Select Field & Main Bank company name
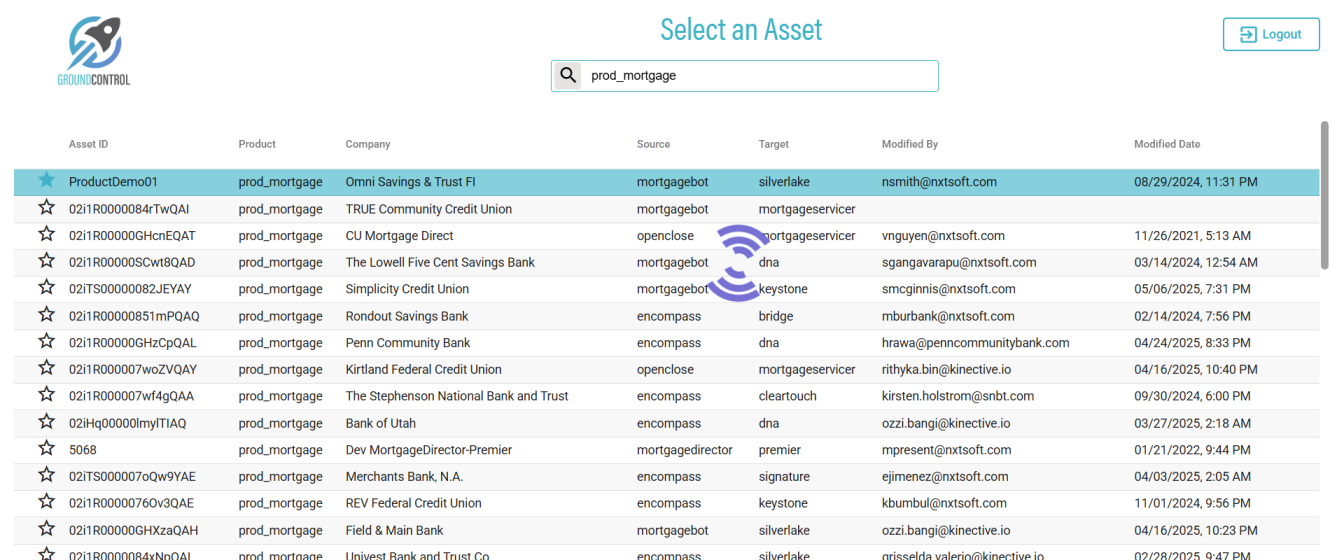This screenshot has width=1344, height=560. coord(394,530)
